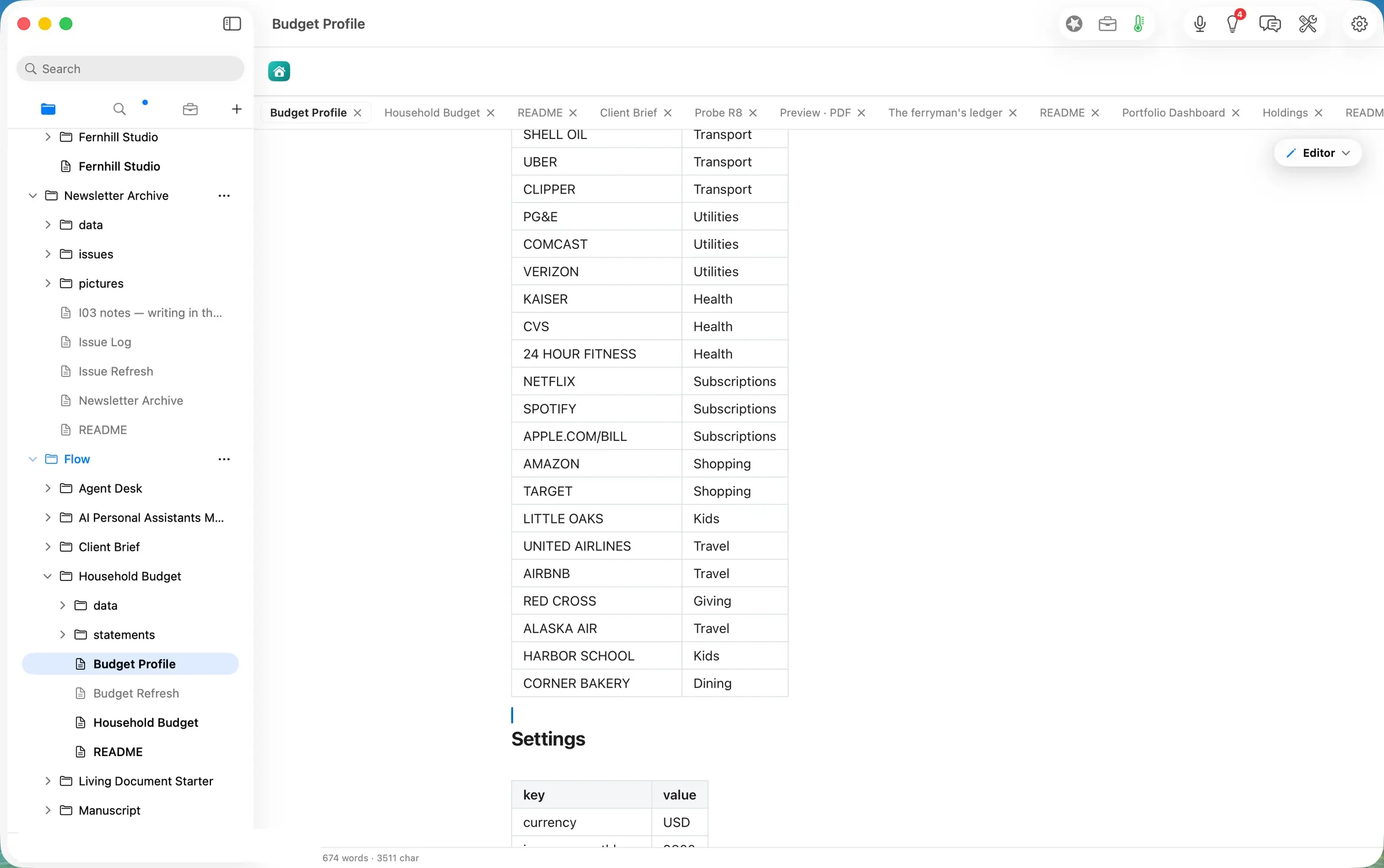Click the star badge icon in top toolbar

(x=1074, y=24)
